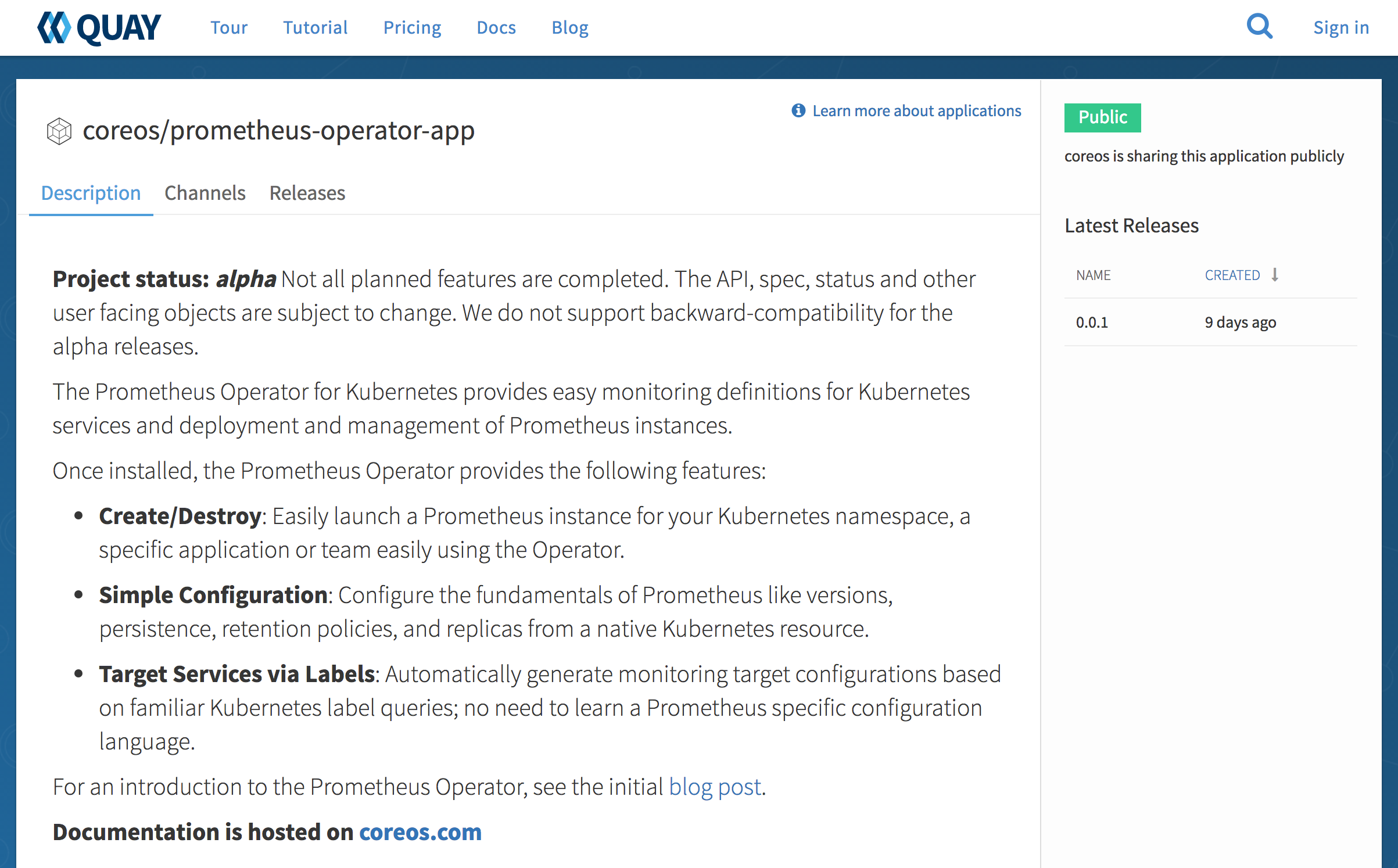This screenshot has width=1398, height=868.
Task: Click the 'Project status: alpha' text
Action: click(x=164, y=279)
